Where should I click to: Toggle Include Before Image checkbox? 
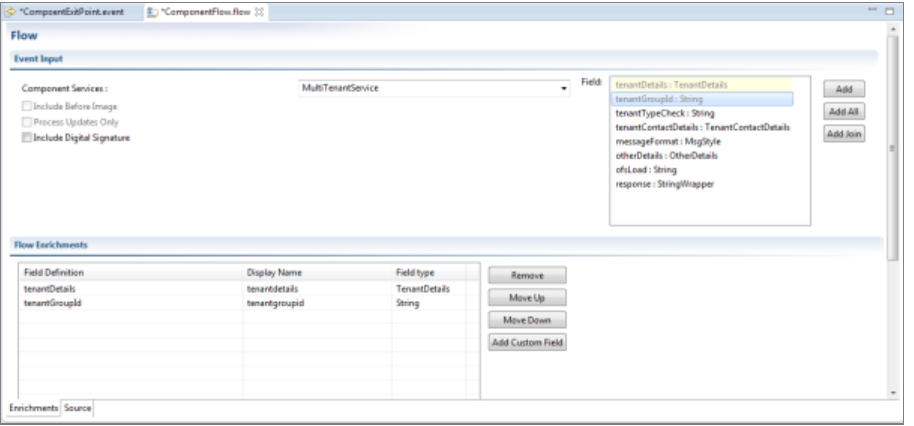click(27, 105)
